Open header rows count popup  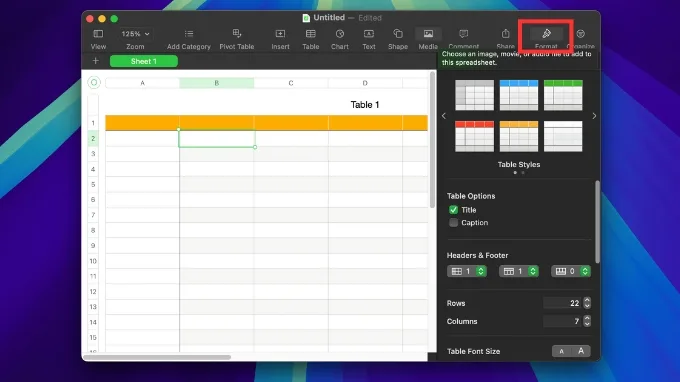click(519, 271)
